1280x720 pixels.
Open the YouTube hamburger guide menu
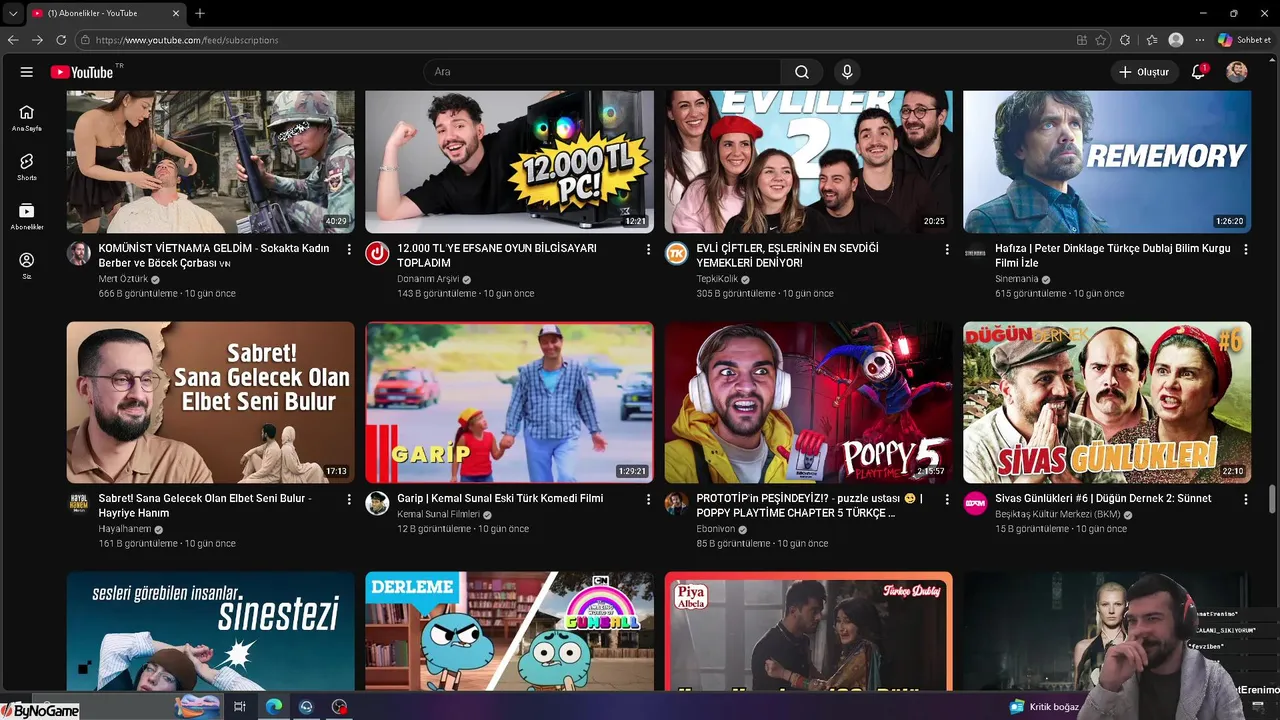point(27,72)
